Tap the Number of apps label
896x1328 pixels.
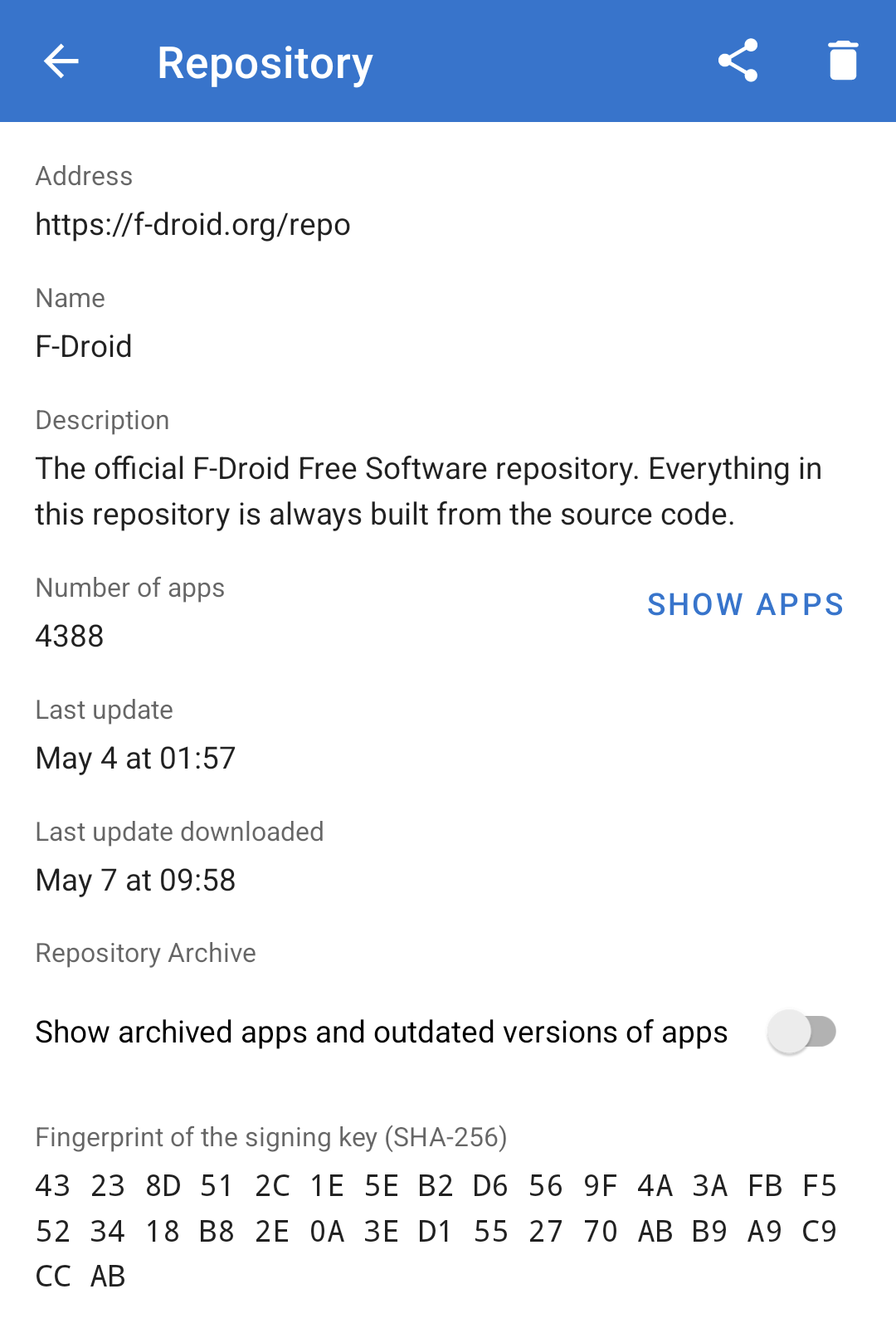pyautogui.click(x=130, y=588)
